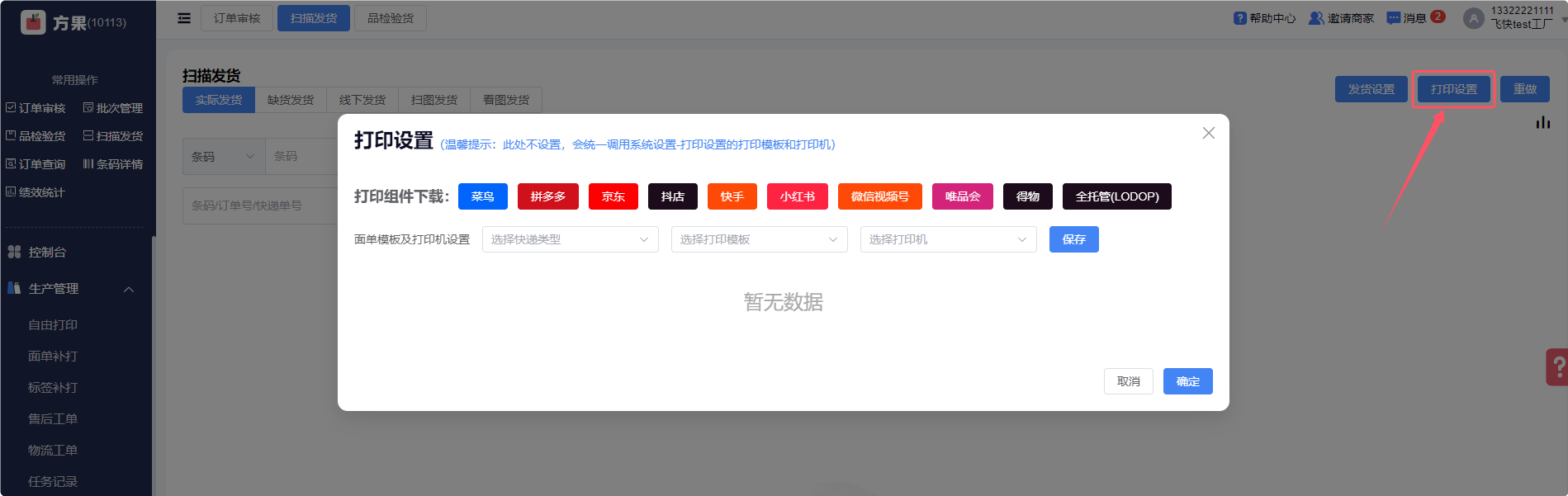Download the 快手 print component

732,196
